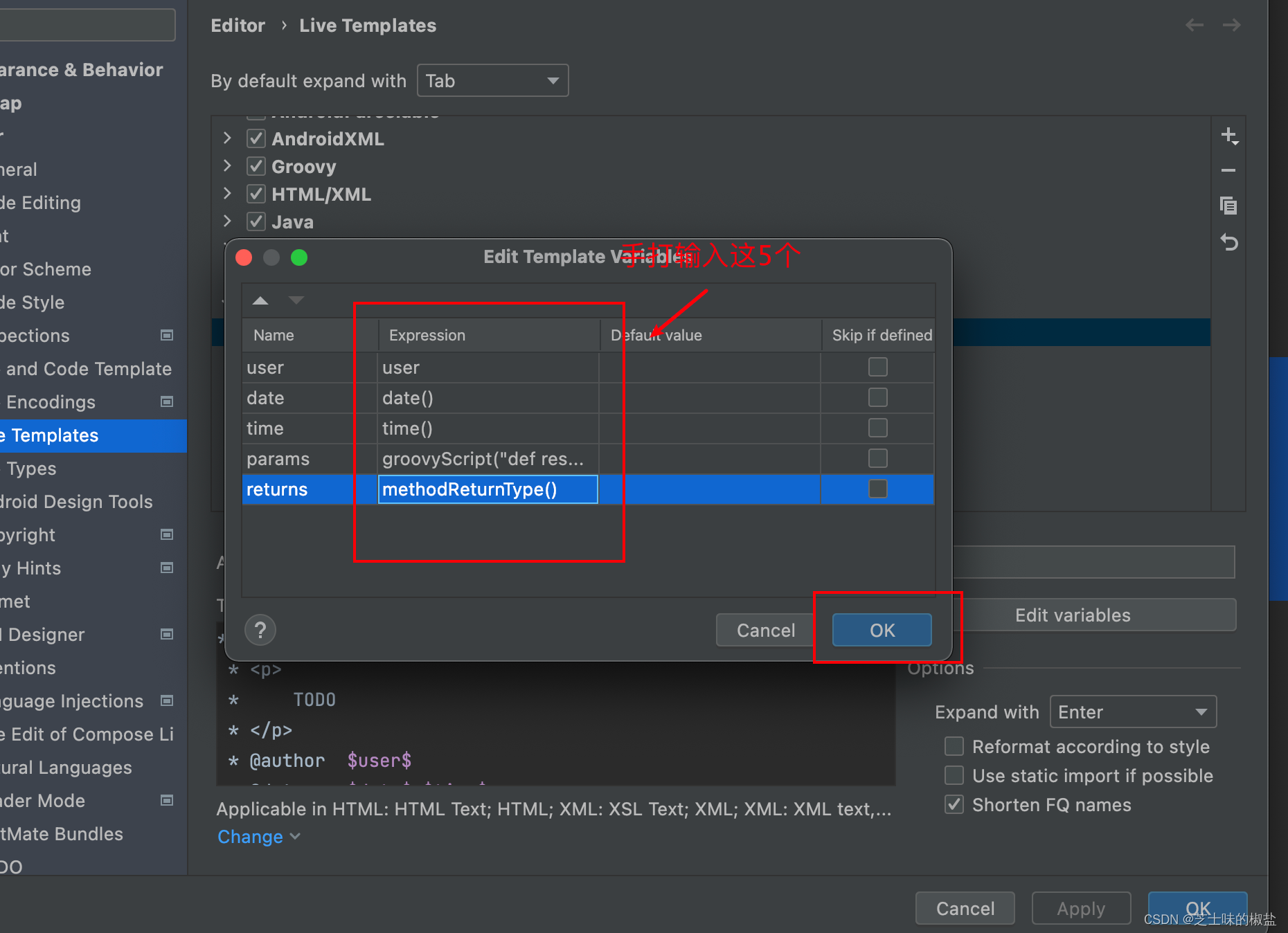
Task: Select the date() expression cell
Action: pyautogui.click(x=488, y=398)
